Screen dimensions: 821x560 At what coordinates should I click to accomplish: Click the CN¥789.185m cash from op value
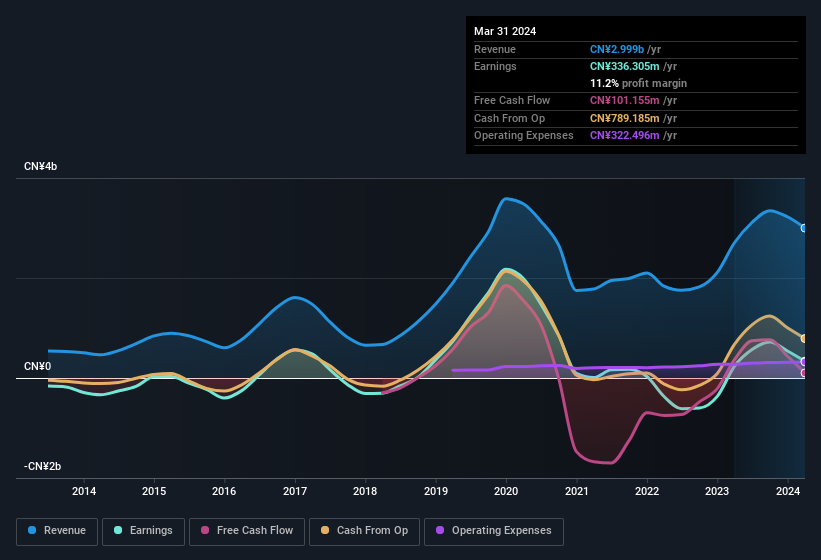point(625,118)
